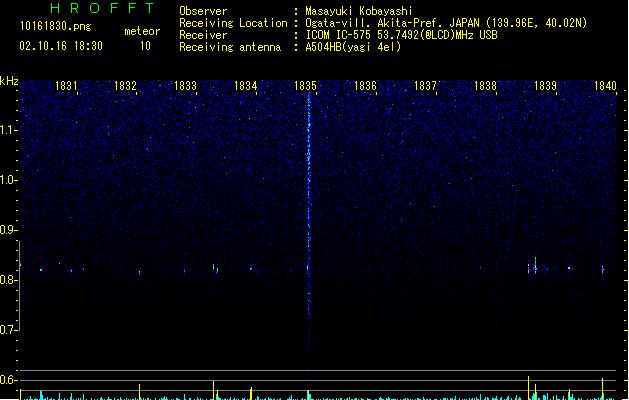Viewport: 629px width, 400px height.
Task: Click the Ogata-vill. Akita-Pref. JAPAN location text
Action: pyautogui.click(x=446, y=23)
